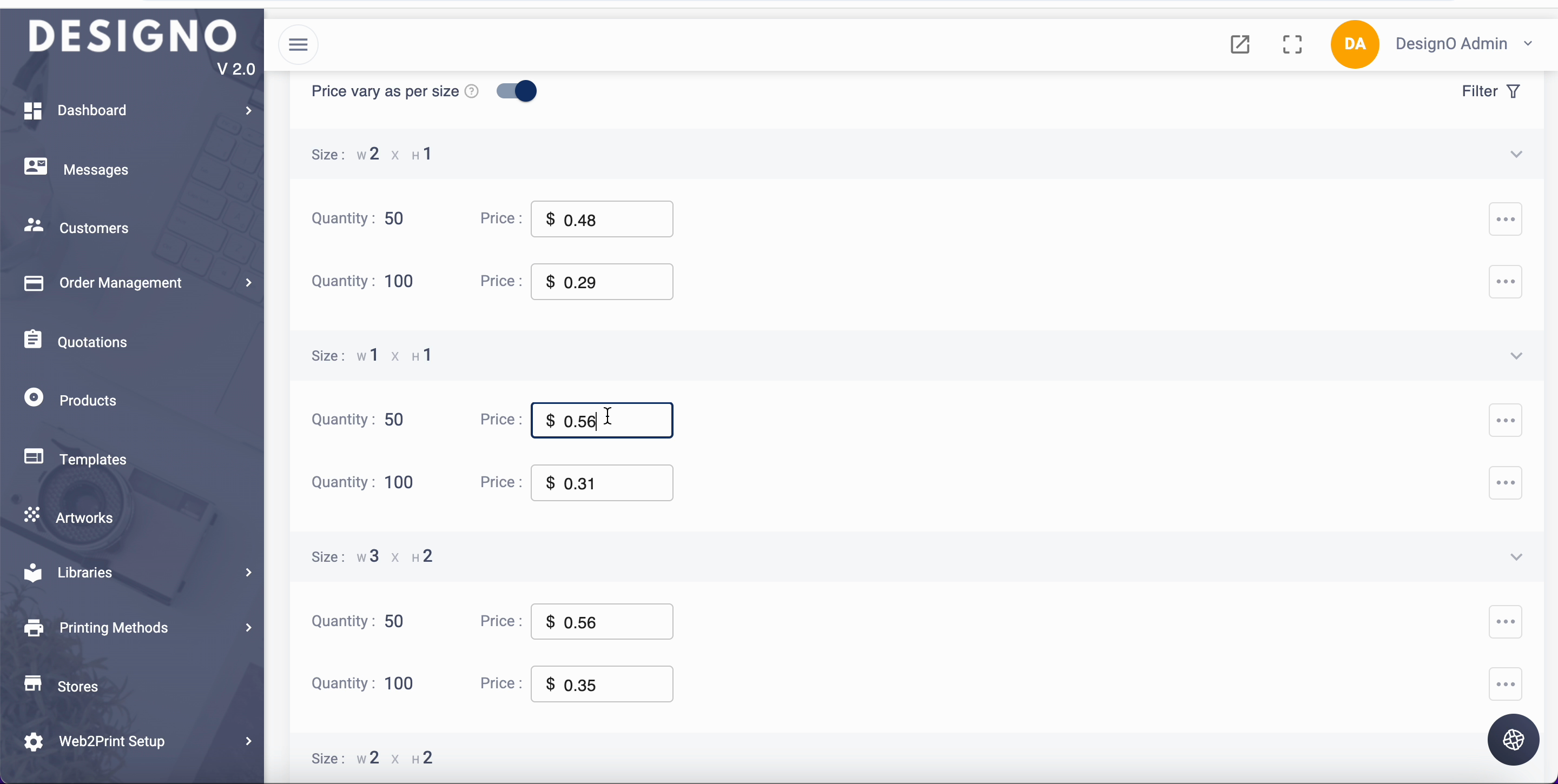This screenshot has height=784, width=1558.
Task: Collapse the Size W3 x H2 section
Action: [x=1516, y=557]
